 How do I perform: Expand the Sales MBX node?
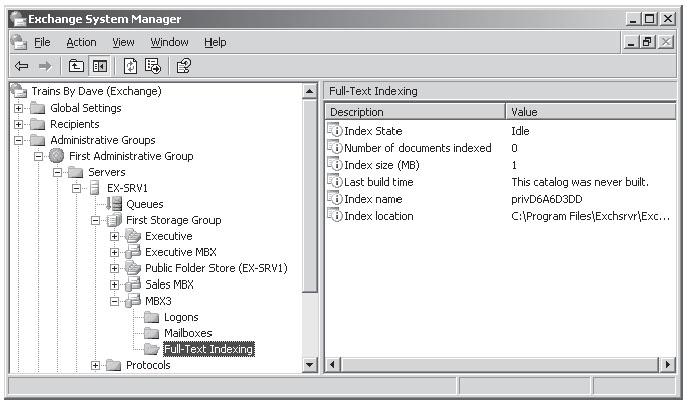click(x=114, y=285)
